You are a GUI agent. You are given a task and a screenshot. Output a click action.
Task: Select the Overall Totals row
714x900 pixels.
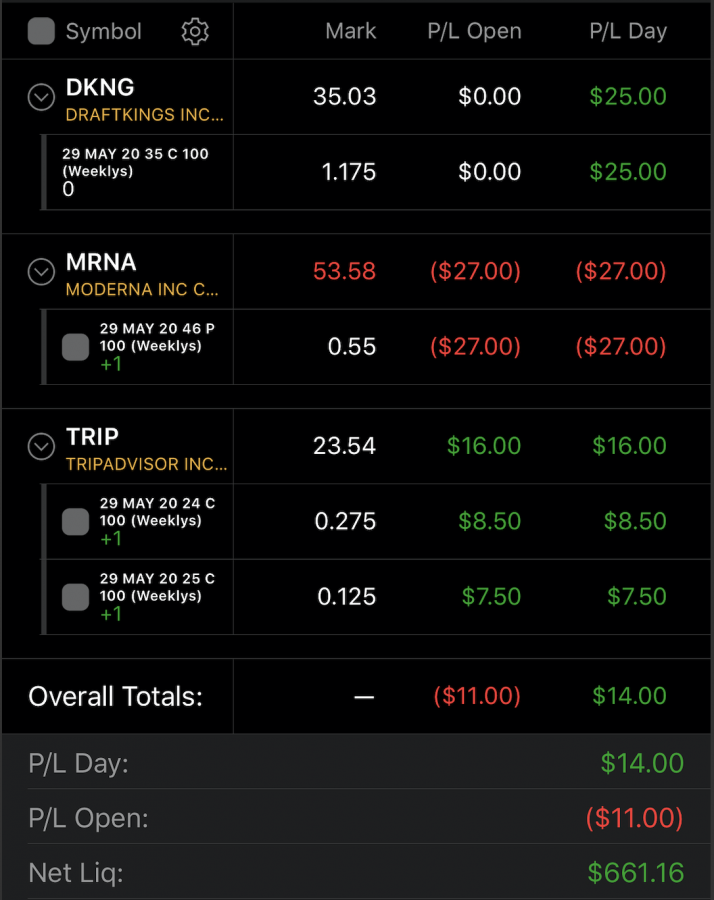pyautogui.click(x=356, y=696)
